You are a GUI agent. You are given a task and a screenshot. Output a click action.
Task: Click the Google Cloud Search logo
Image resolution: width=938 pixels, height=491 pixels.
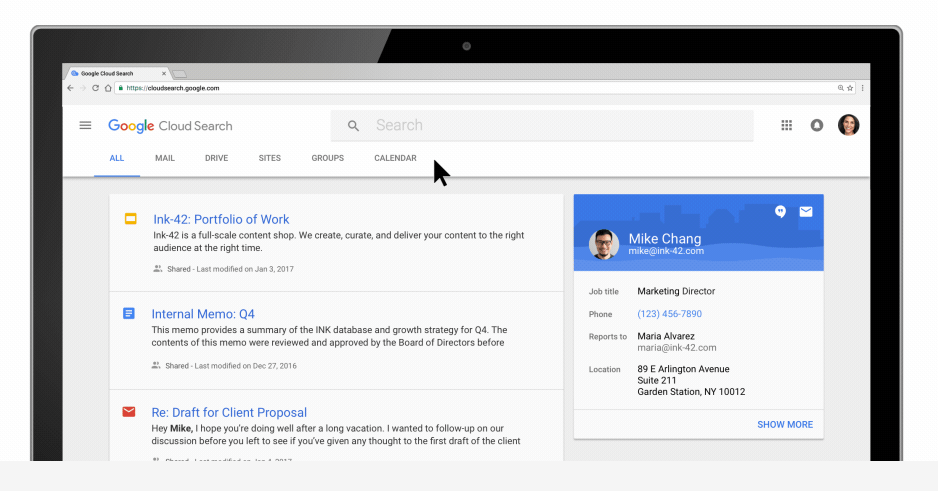[x=170, y=126]
